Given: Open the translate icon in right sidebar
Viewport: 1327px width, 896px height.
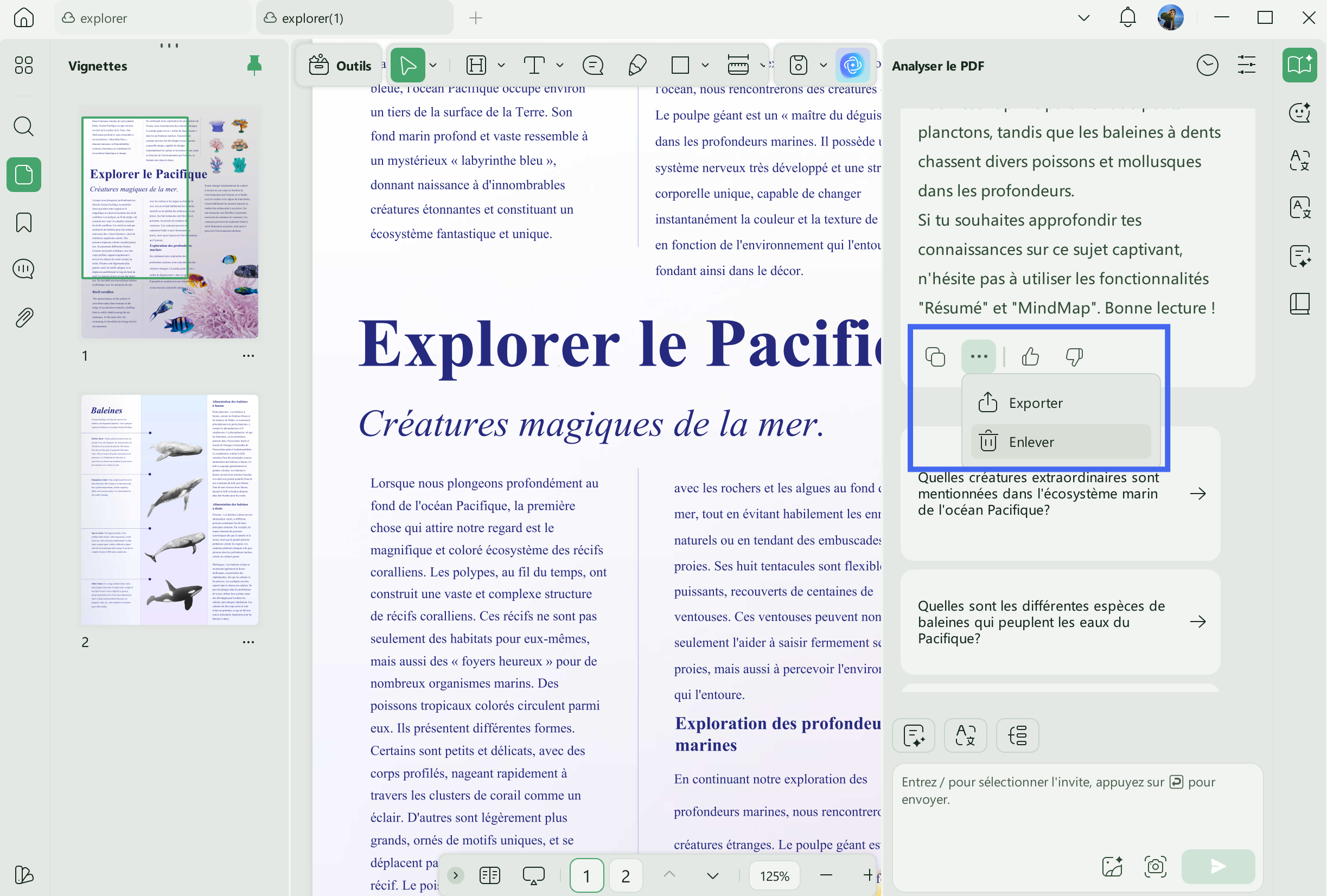Looking at the screenshot, I should (x=1299, y=161).
